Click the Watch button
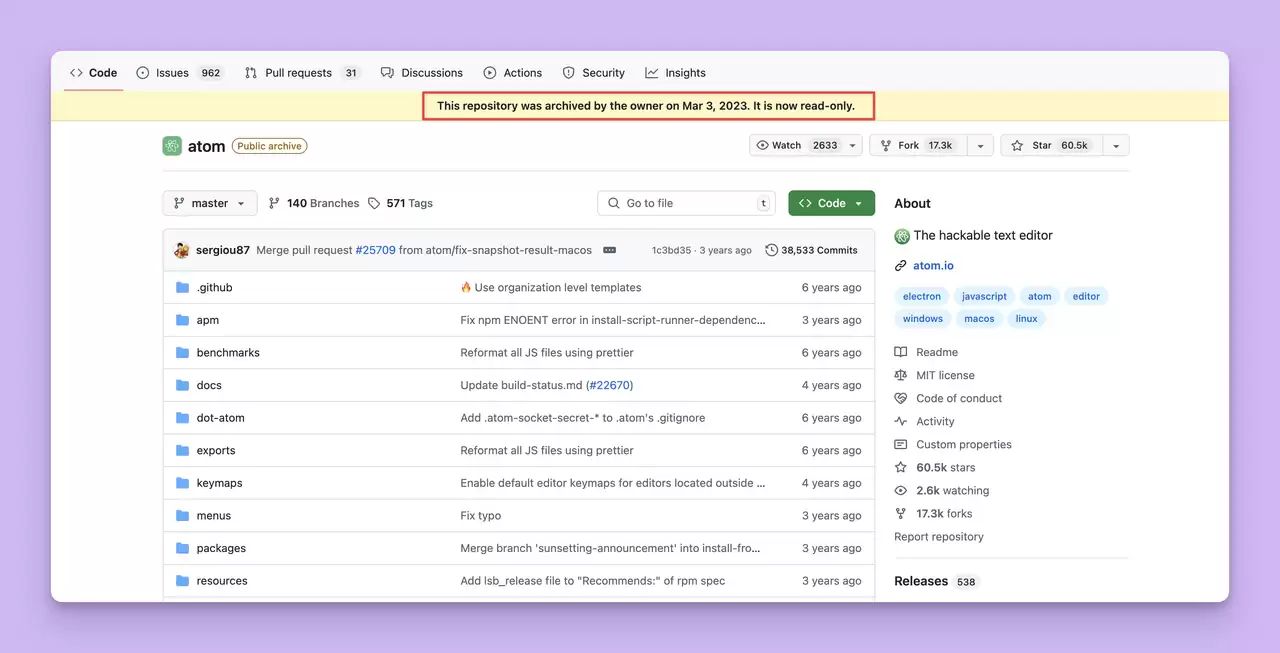 797,145
